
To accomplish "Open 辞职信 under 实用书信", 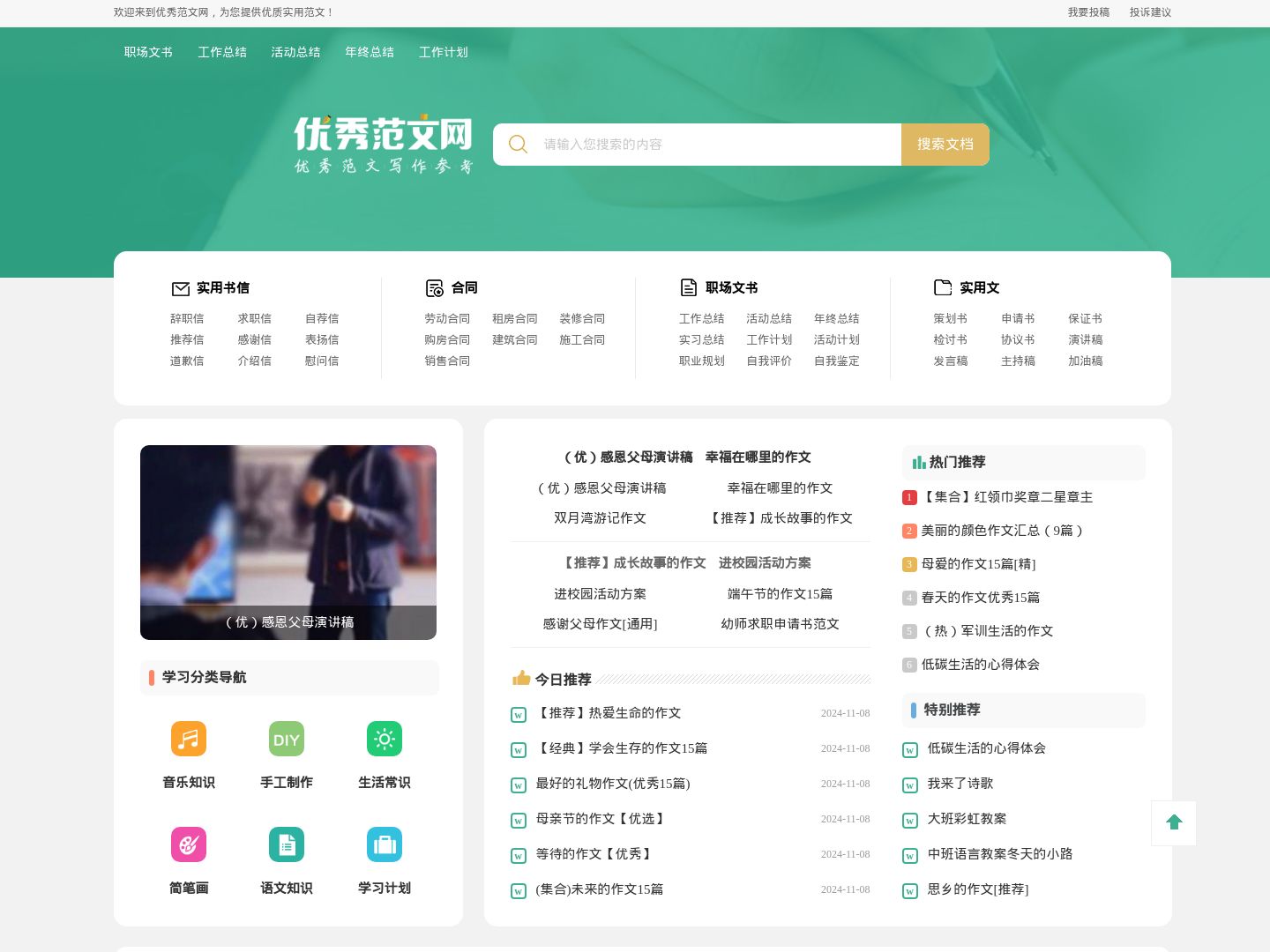I will [x=187, y=318].
